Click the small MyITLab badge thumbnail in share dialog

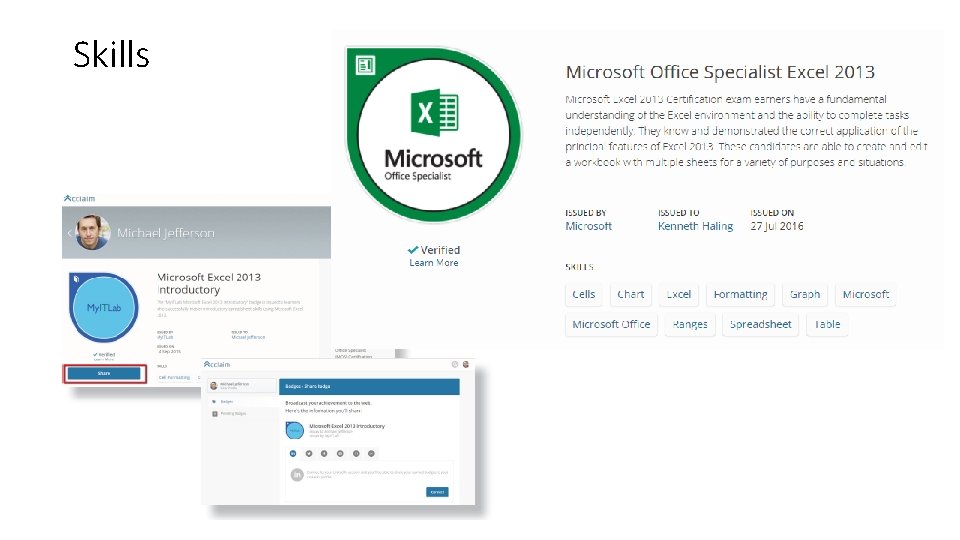point(294,430)
